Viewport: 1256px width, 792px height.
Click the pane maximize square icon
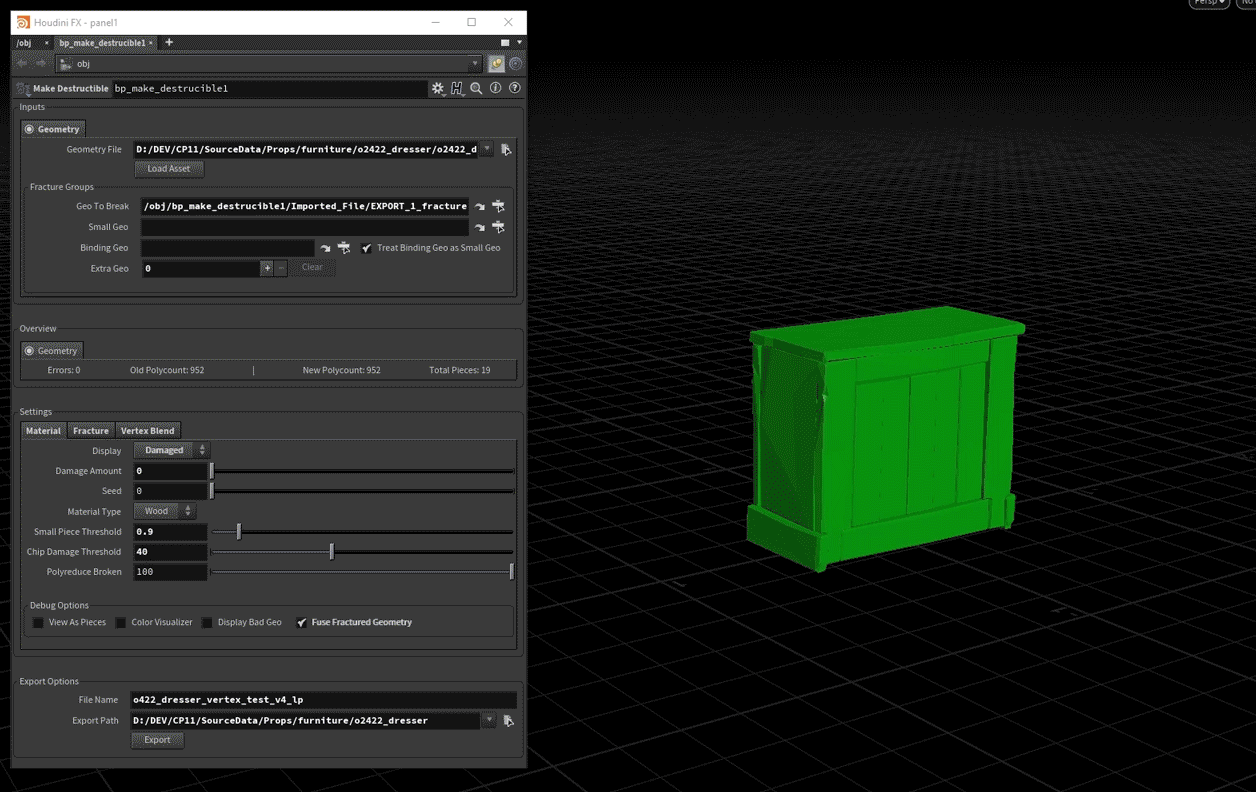click(505, 43)
